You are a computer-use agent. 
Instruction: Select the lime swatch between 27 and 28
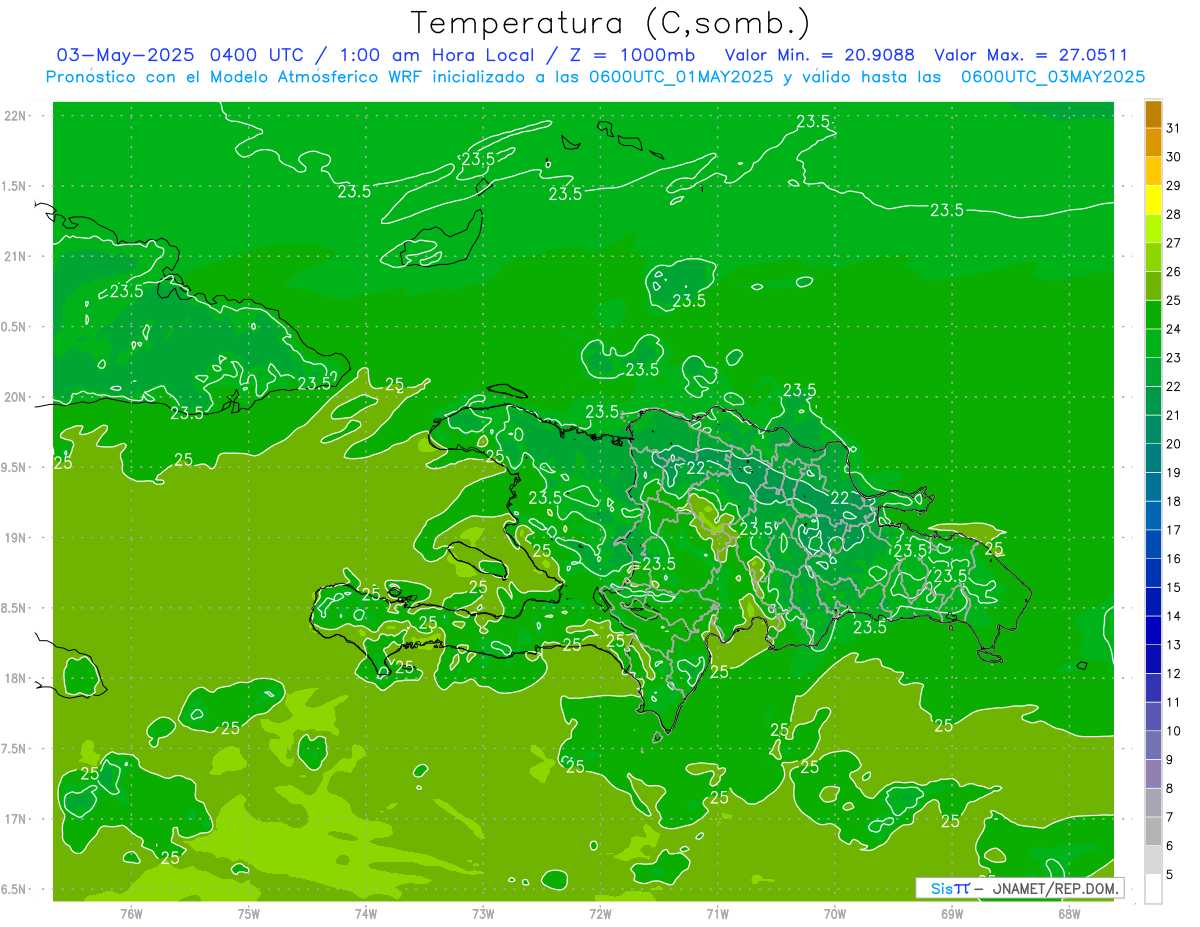(x=1153, y=229)
